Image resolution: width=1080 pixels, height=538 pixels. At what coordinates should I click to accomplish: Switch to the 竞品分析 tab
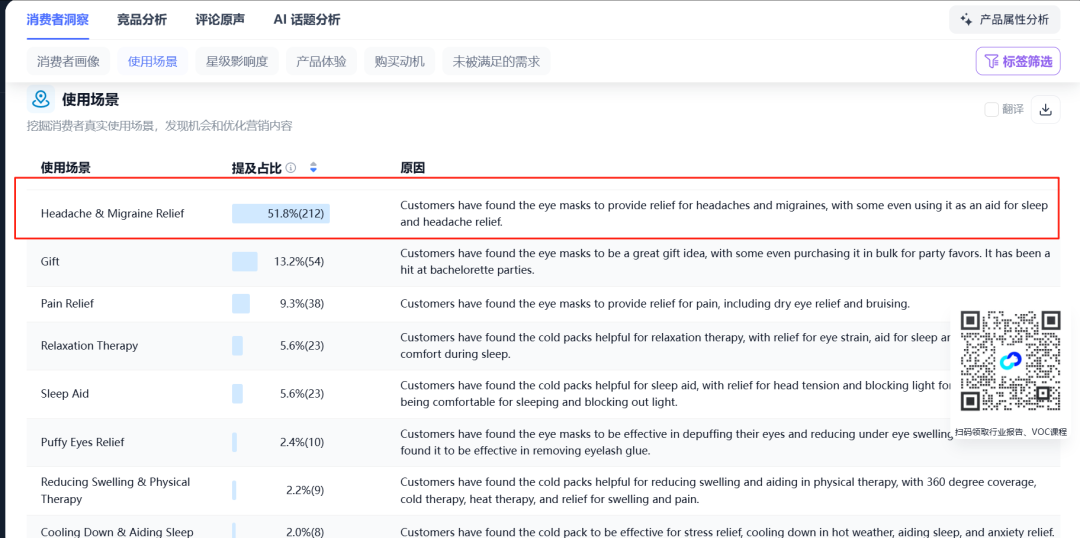coord(142,19)
